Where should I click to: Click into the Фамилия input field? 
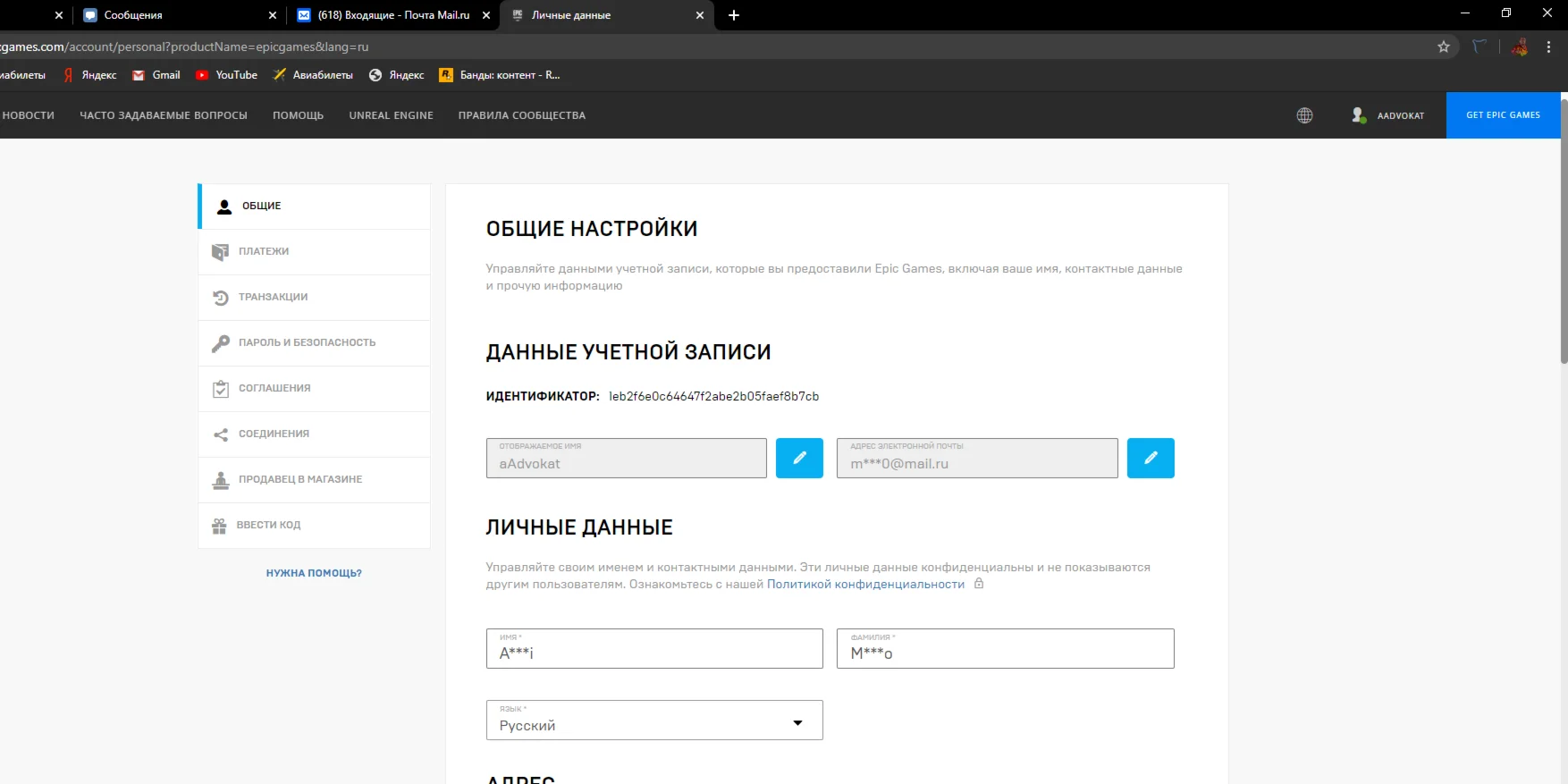[1005, 653]
